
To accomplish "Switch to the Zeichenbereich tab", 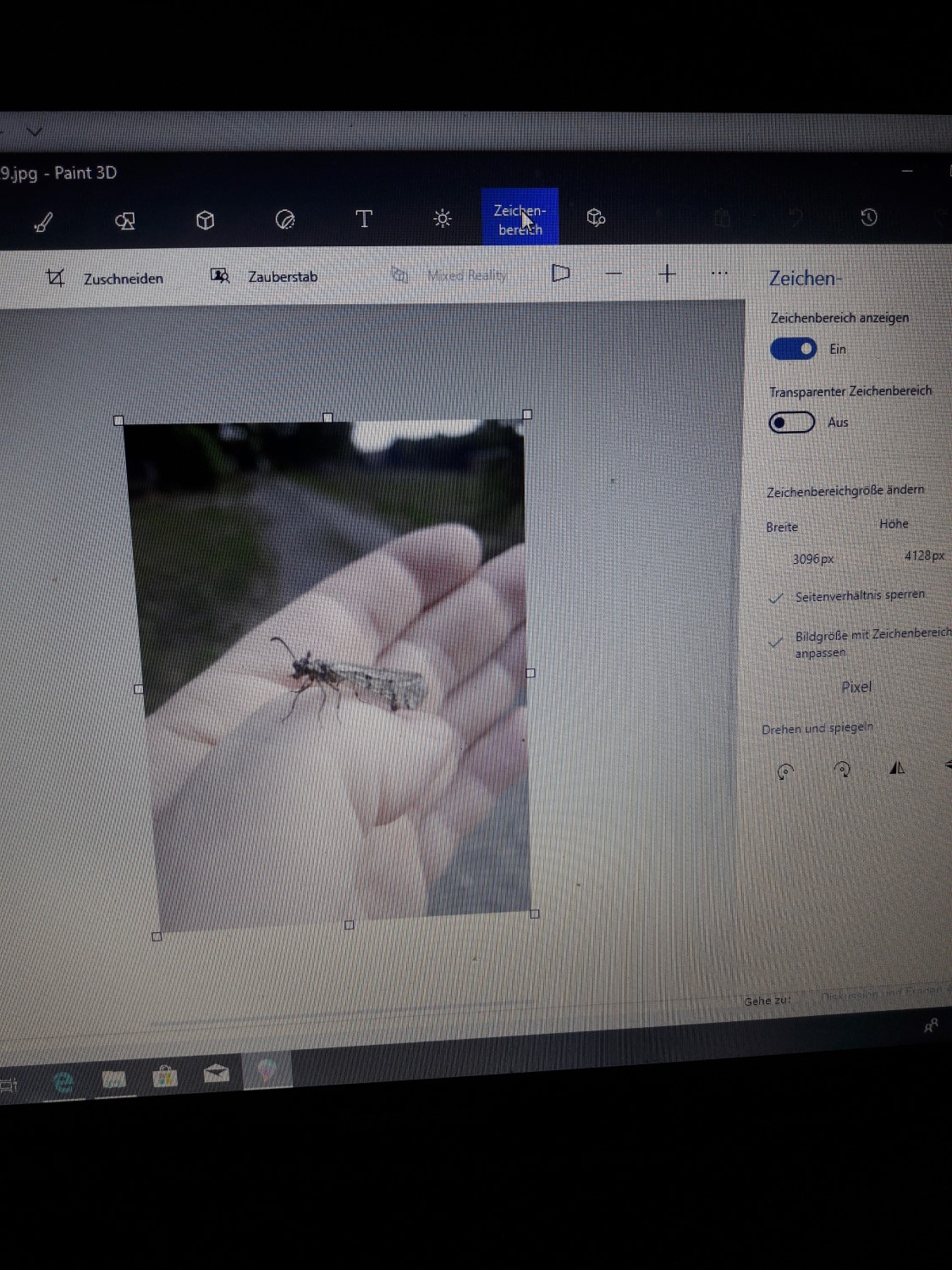I will coord(520,218).
